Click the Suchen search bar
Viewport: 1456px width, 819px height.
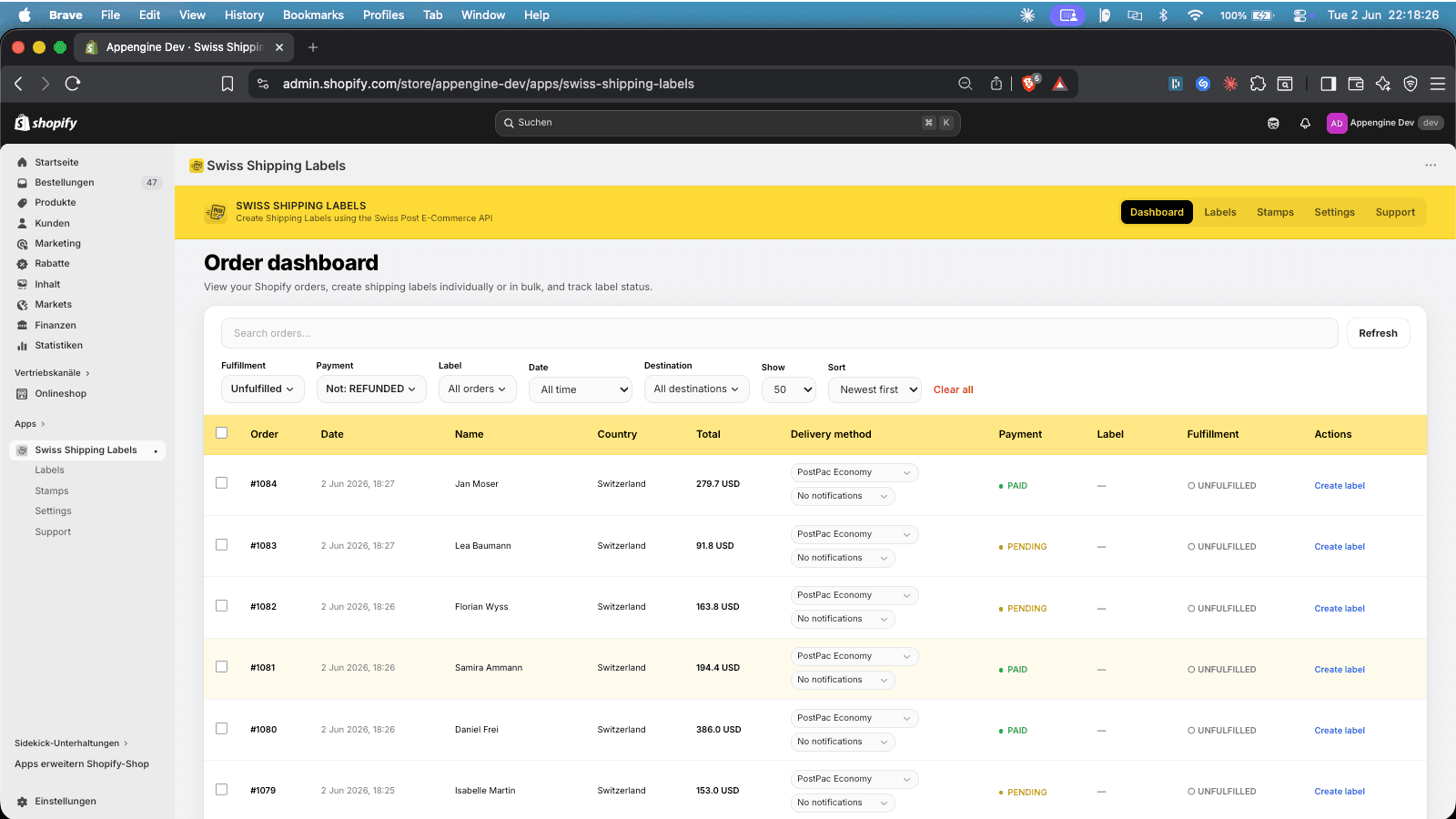tap(727, 123)
